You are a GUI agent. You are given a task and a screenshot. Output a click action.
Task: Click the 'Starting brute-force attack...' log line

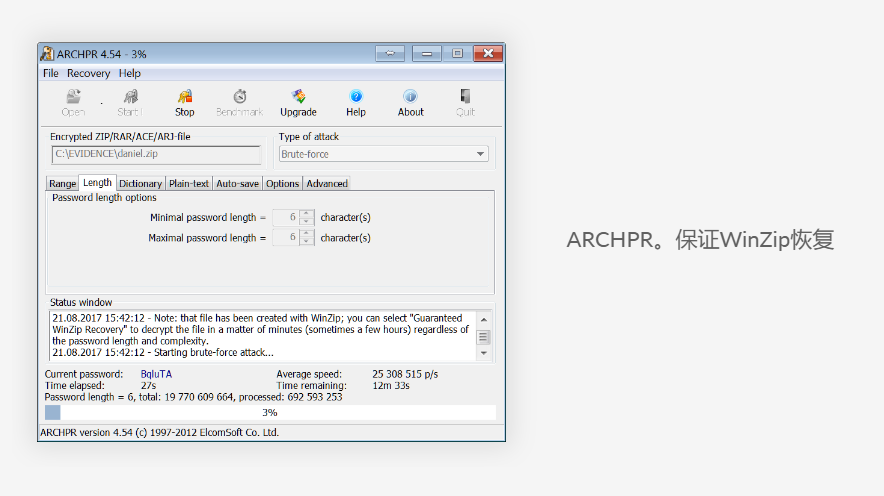(x=163, y=352)
